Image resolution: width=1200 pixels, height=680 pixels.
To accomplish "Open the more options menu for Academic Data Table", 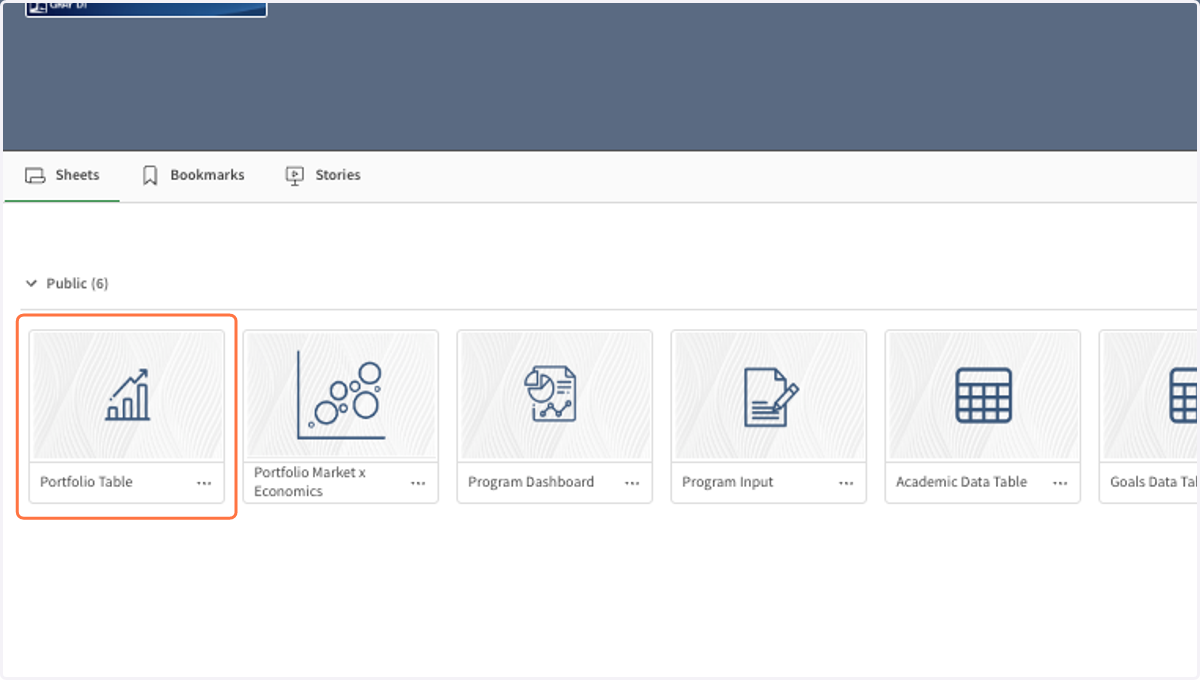I will click(1060, 483).
